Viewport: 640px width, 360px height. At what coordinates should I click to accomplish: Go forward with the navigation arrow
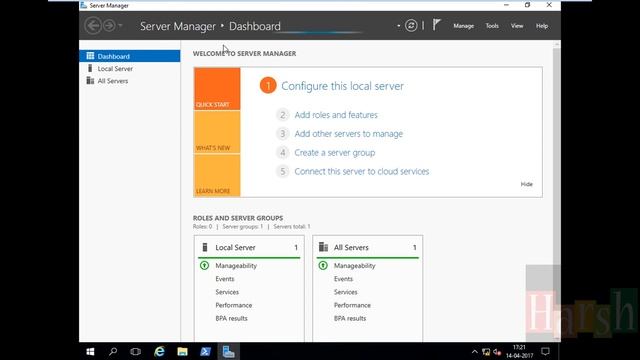[x=109, y=26]
